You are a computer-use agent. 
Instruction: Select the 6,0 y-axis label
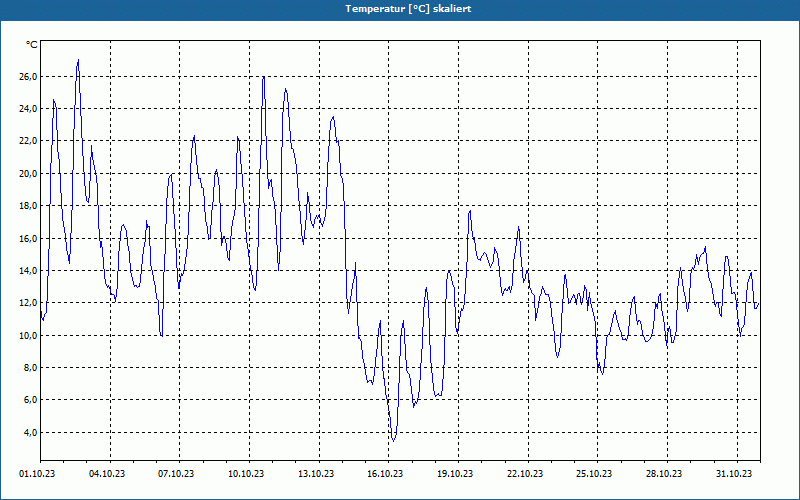click(30, 399)
